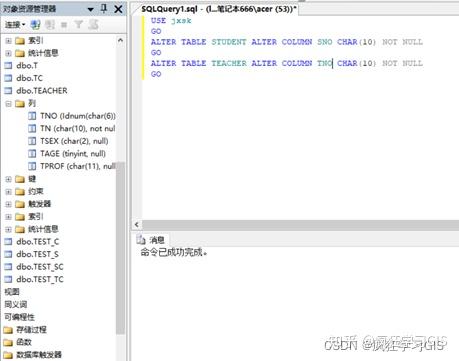The width and height of the screenshot is (459, 361).
Task: Select column TAGE (tinyint, null)
Action: coord(73,154)
